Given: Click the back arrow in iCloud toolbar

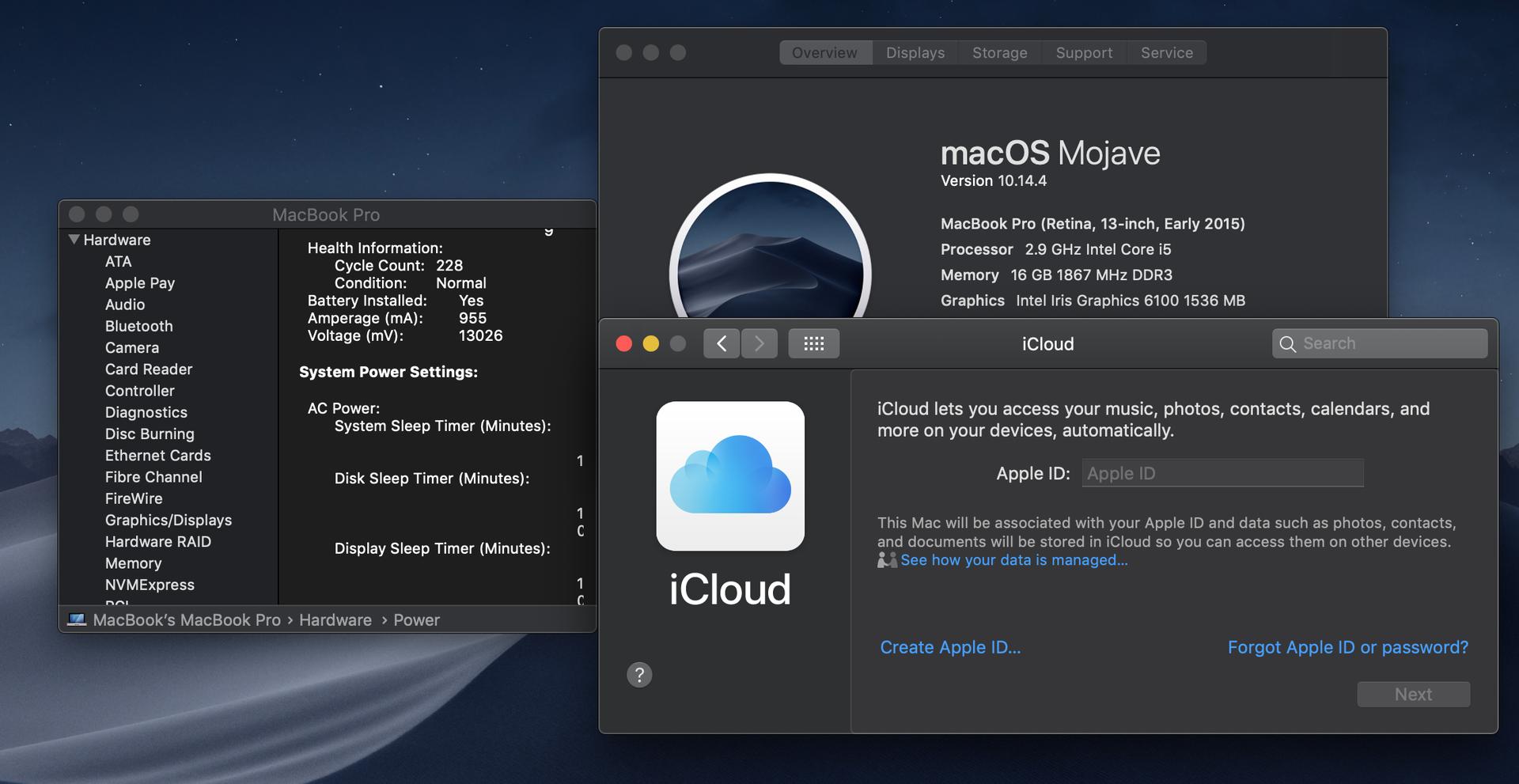Looking at the screenshot, I should [x=722, y=343].
